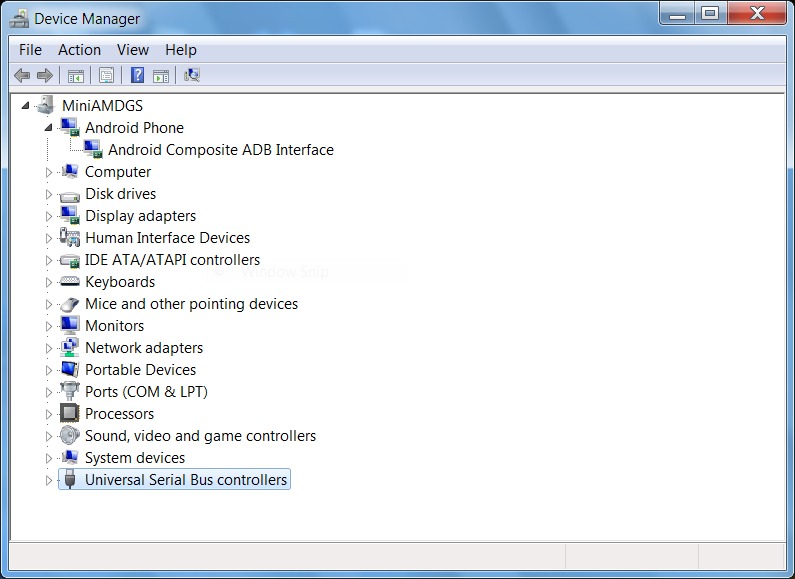Click the Properties toolbar icon

(x=106, y=76)
